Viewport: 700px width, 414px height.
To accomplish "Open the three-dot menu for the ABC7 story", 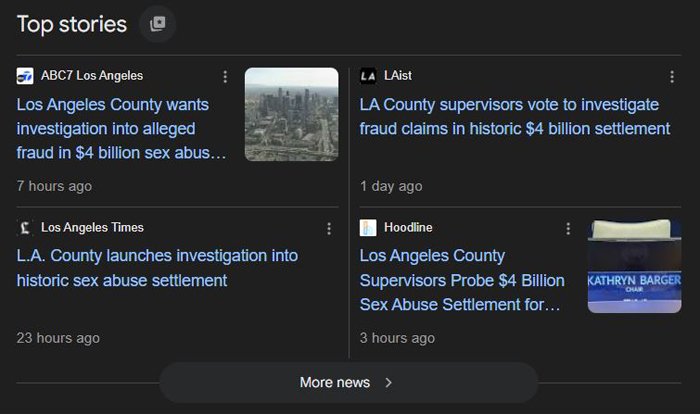I will [225, 77].
